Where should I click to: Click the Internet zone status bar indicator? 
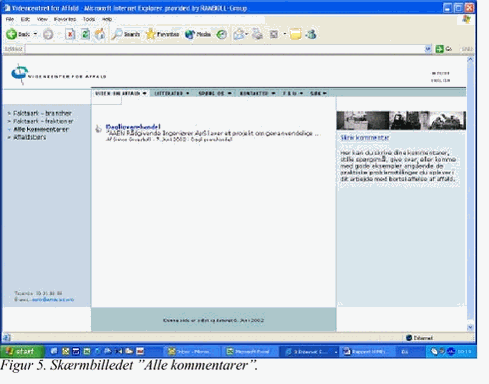pyautogui.click(x=419, y=338)
